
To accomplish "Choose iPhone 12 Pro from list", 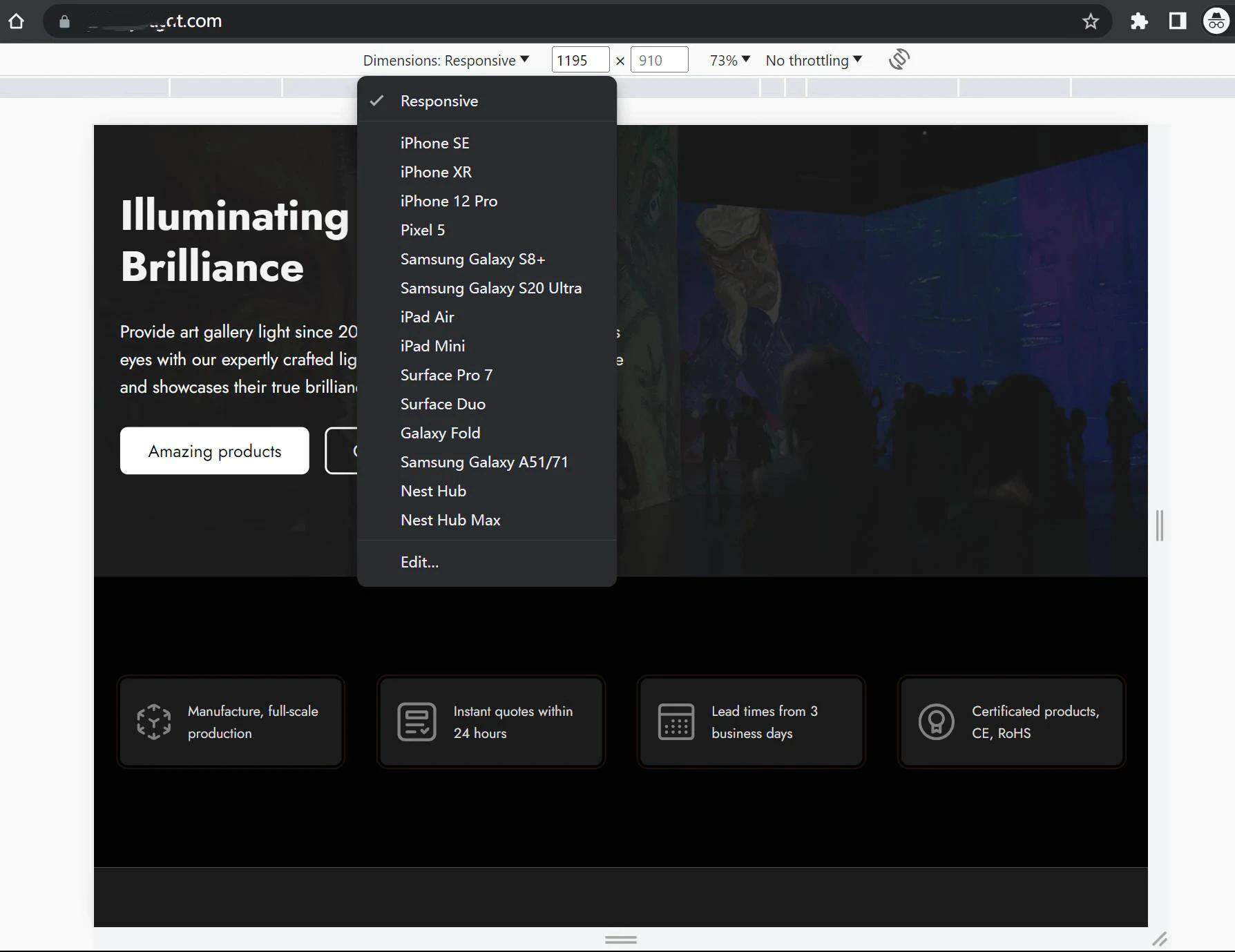I will (x=449, y=201).
